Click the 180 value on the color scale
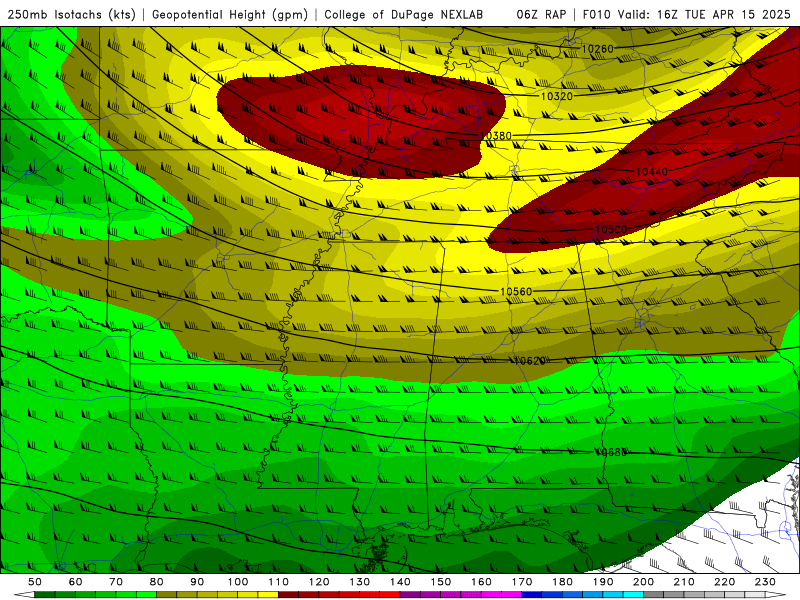Image resolution: width=800 pixels, height=600 pixels. point(562,582)
